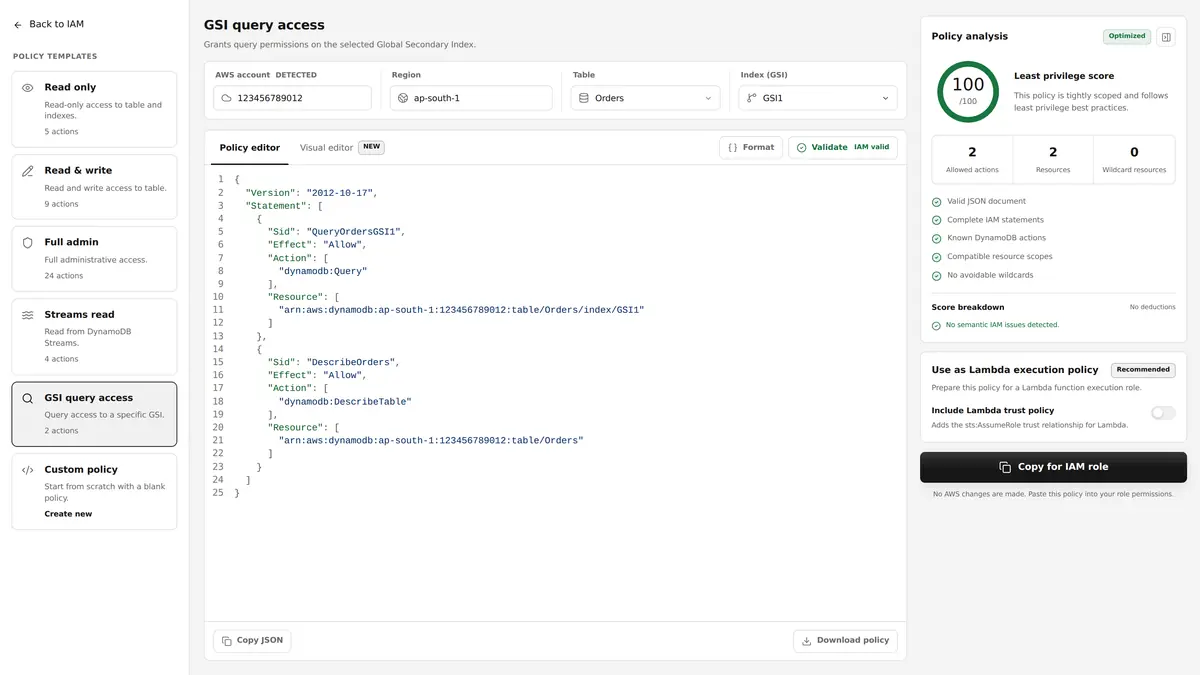Click the Wildcard resources count tile
This screenshot has width=1200, height=675.
[1134, 160]
